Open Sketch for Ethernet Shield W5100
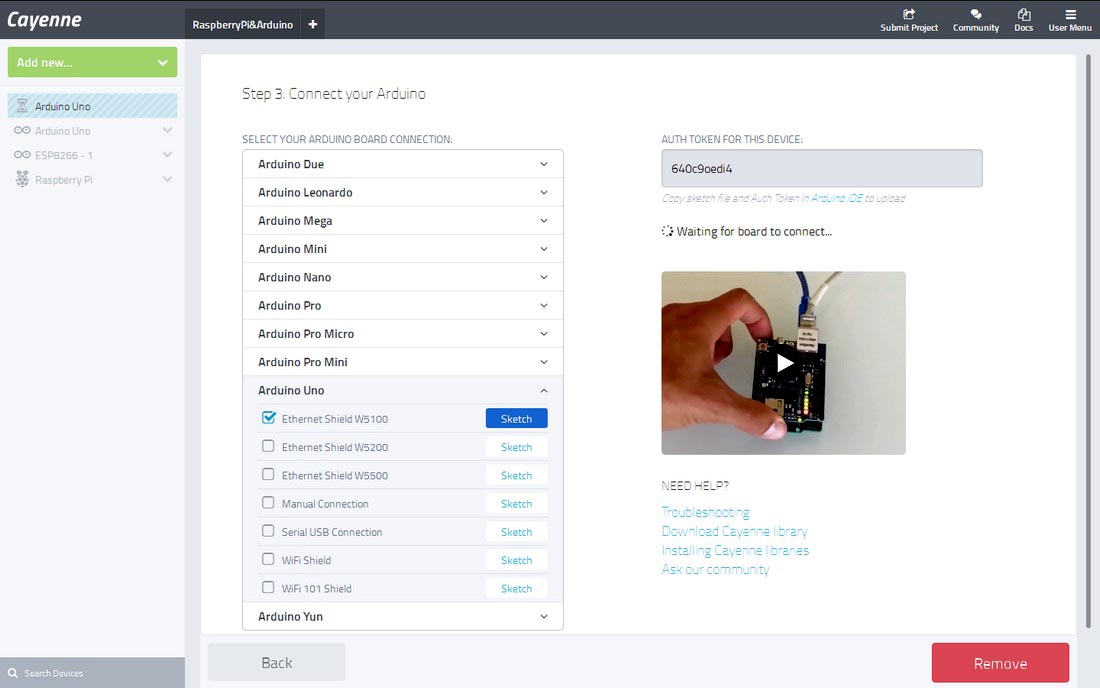 pos(516,419)
